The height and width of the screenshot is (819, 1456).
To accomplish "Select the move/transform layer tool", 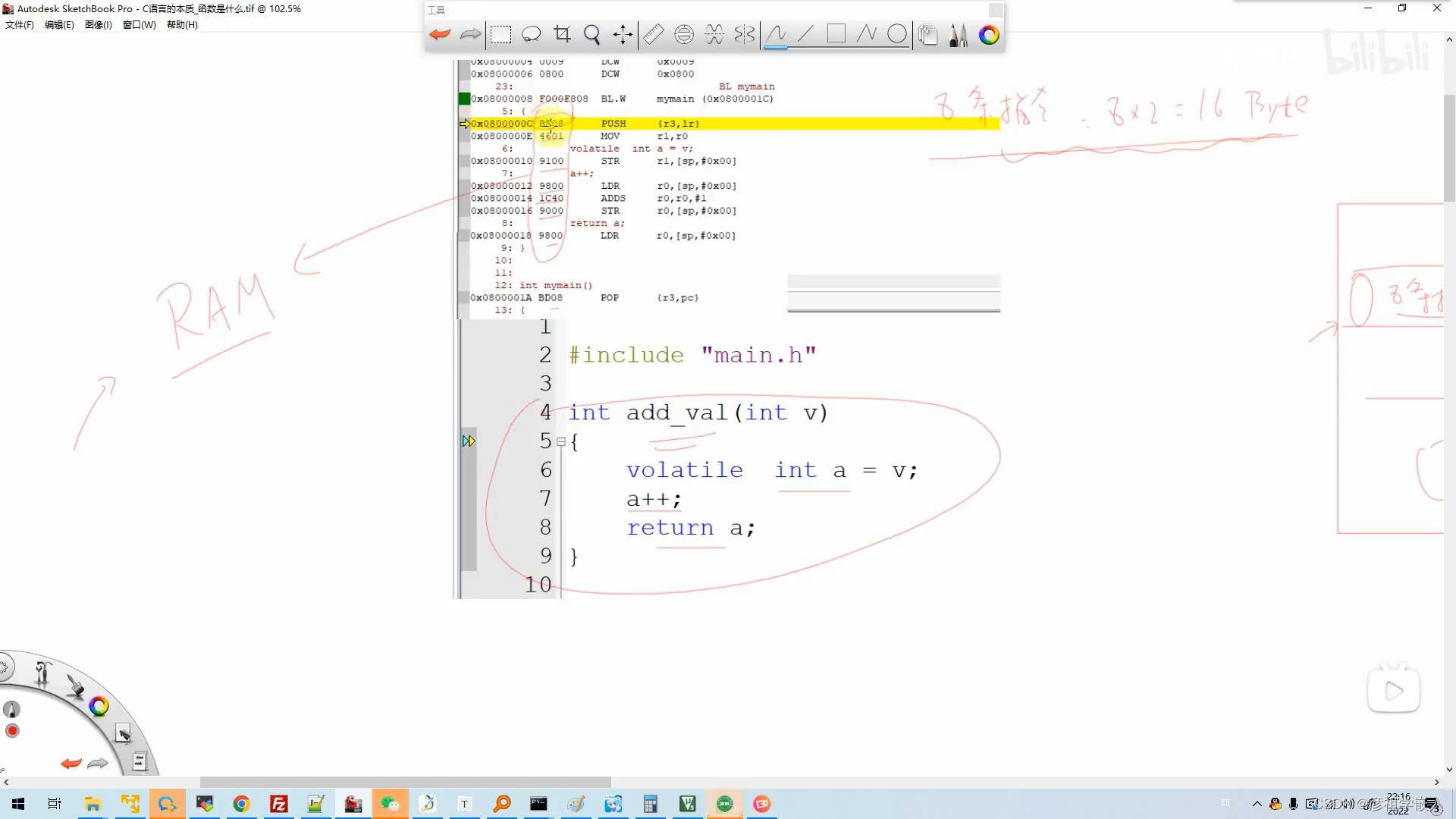I will pos(623,34).
